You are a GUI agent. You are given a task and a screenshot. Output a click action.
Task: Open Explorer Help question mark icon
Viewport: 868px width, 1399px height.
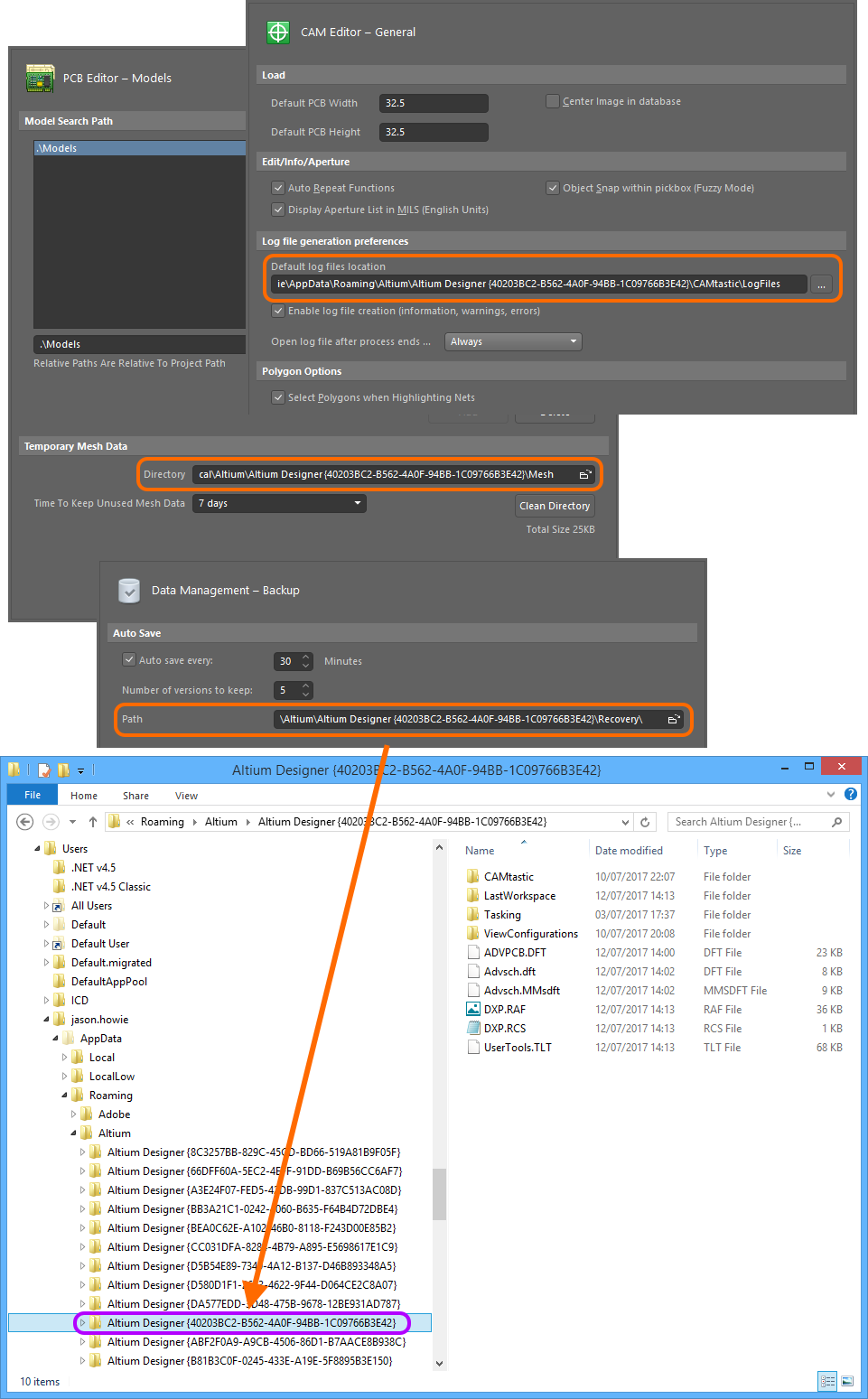[x=850, y=795]
